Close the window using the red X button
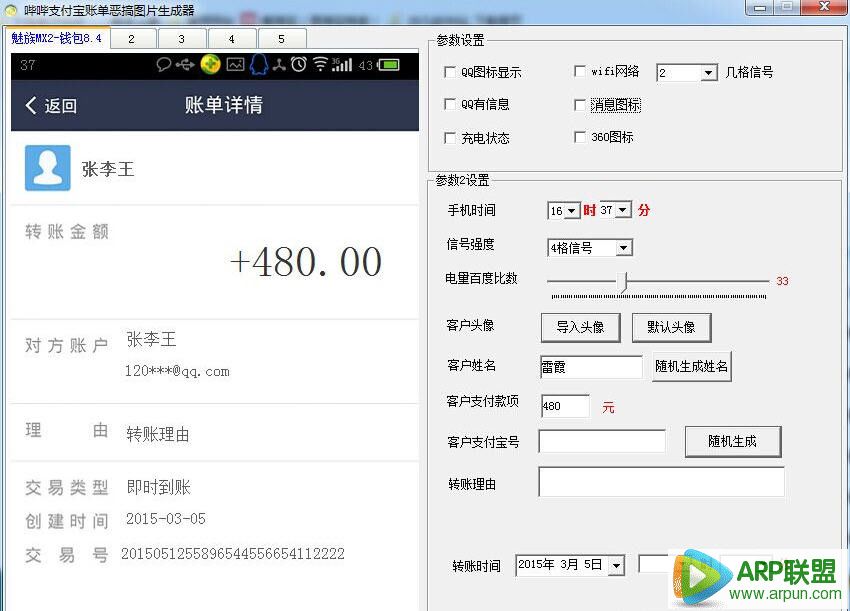The height and width of the screenshot is (611, 850). pos(825,7)
